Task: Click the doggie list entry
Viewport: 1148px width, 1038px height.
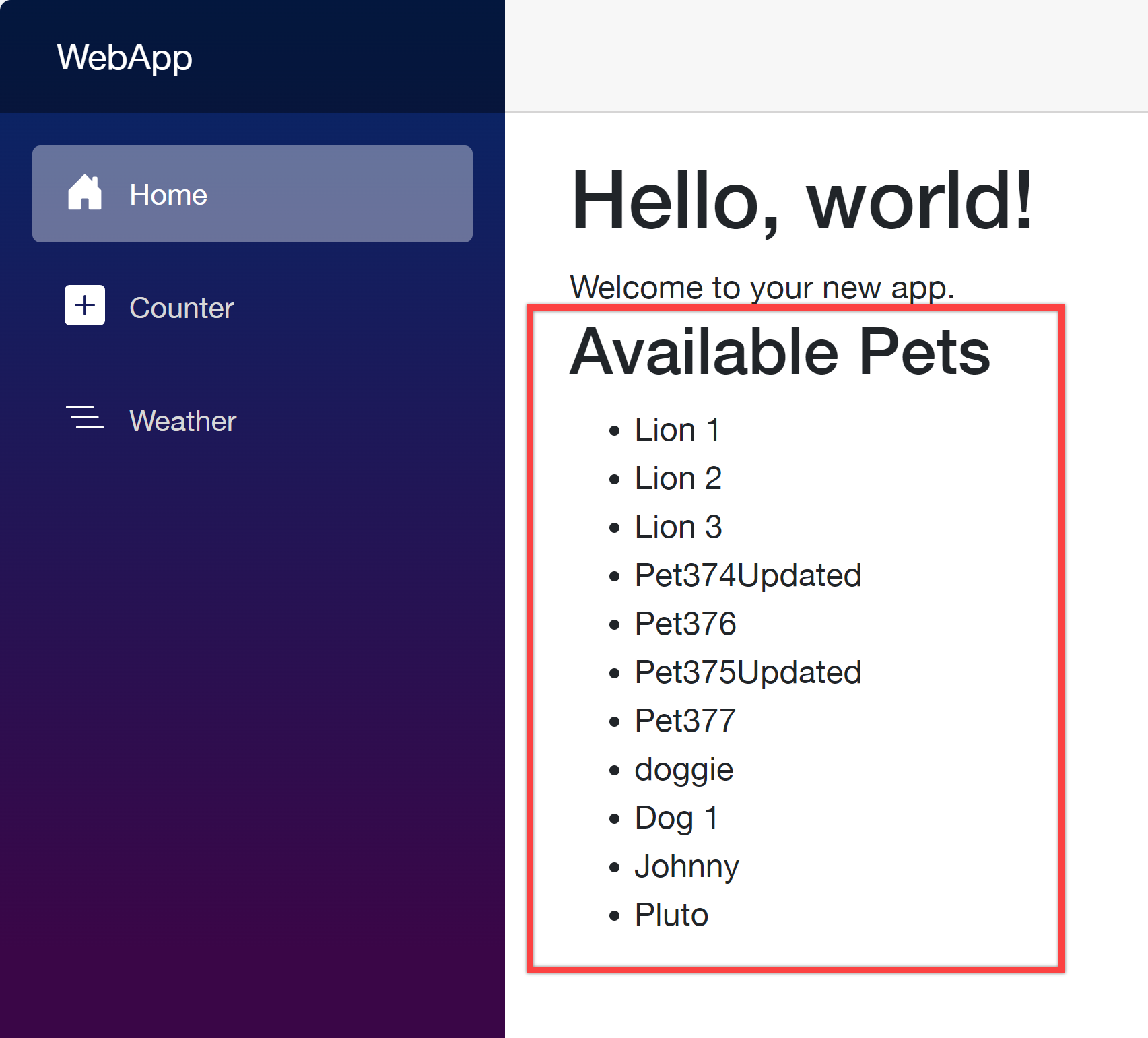Action: coord(683,769)
